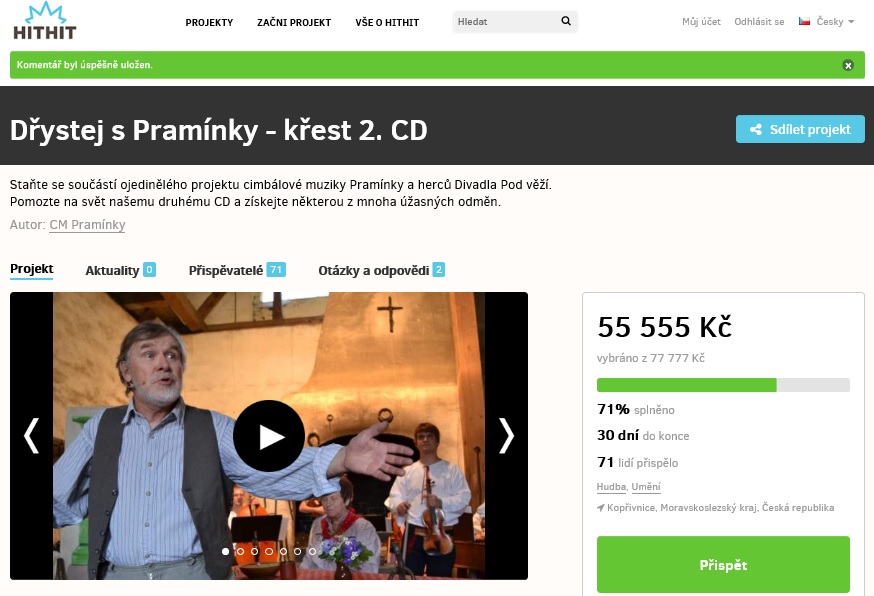Click the funding progress bar
Screen dimensions: 874x596
pyautogui.click(x=723, y=385)
